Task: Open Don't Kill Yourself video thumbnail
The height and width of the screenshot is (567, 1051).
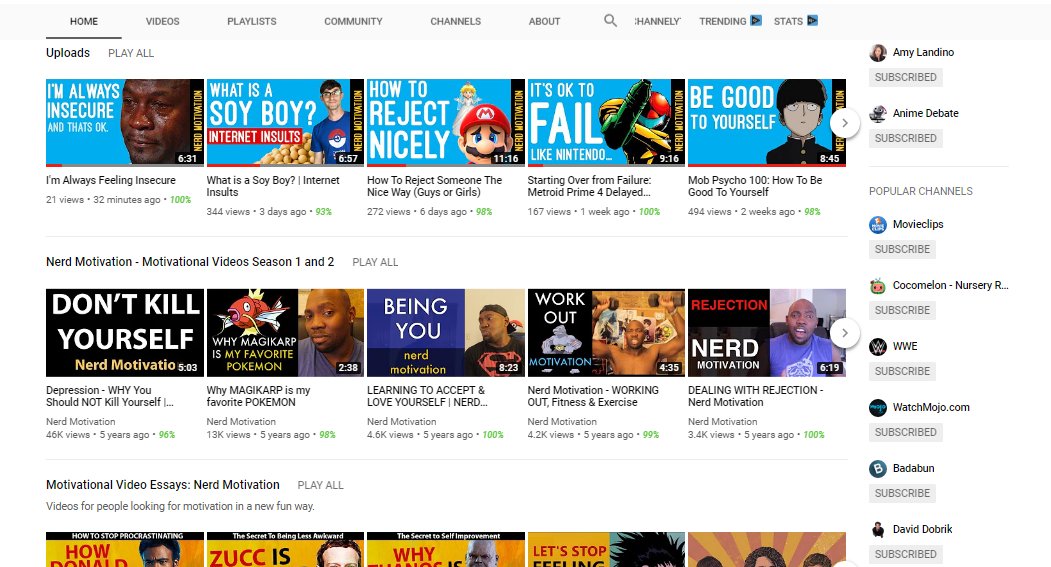Action: coord(125,333)
